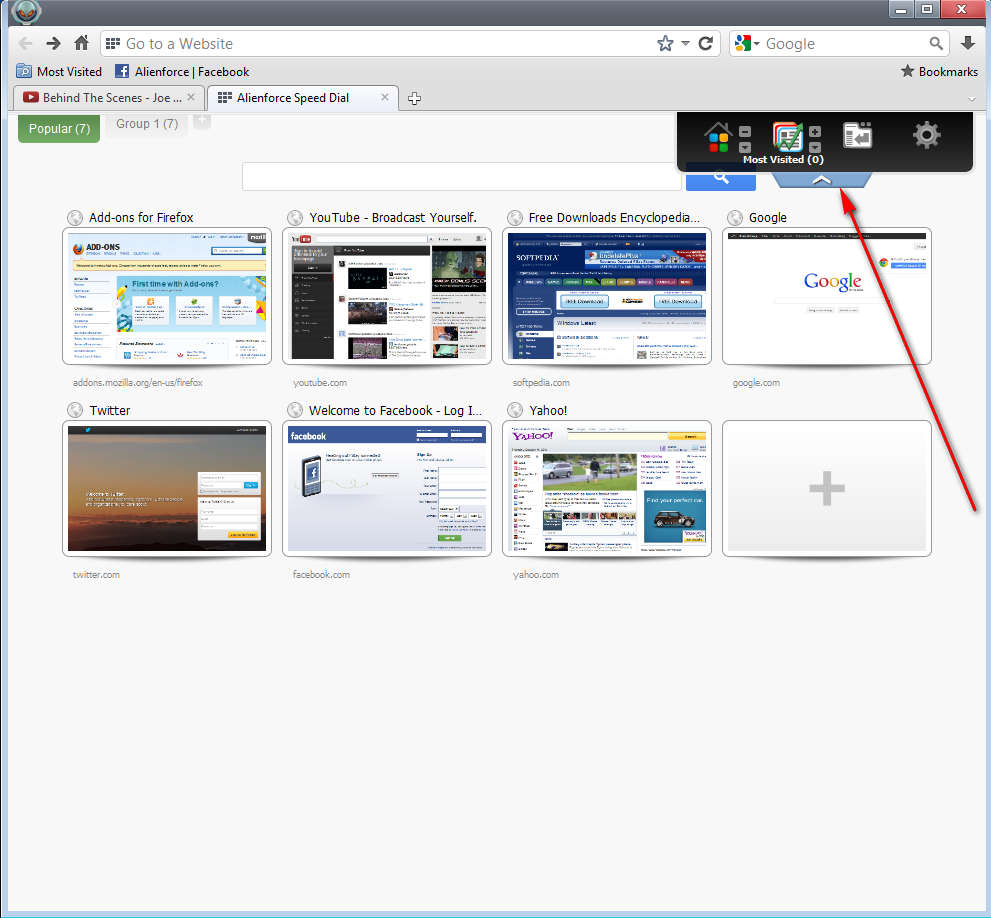
Task: Open the Facebook dial thumbnail
Action: [387, 488]
